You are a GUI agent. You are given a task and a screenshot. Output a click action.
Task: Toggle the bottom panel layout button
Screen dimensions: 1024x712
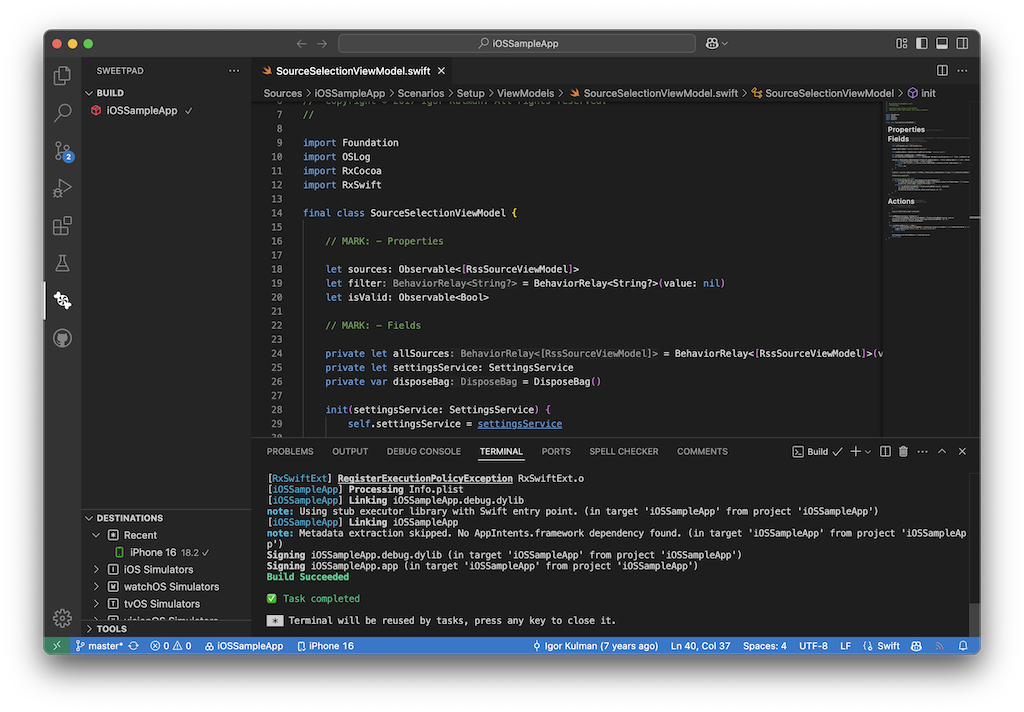pyautogui.click(x=941, y=44)
